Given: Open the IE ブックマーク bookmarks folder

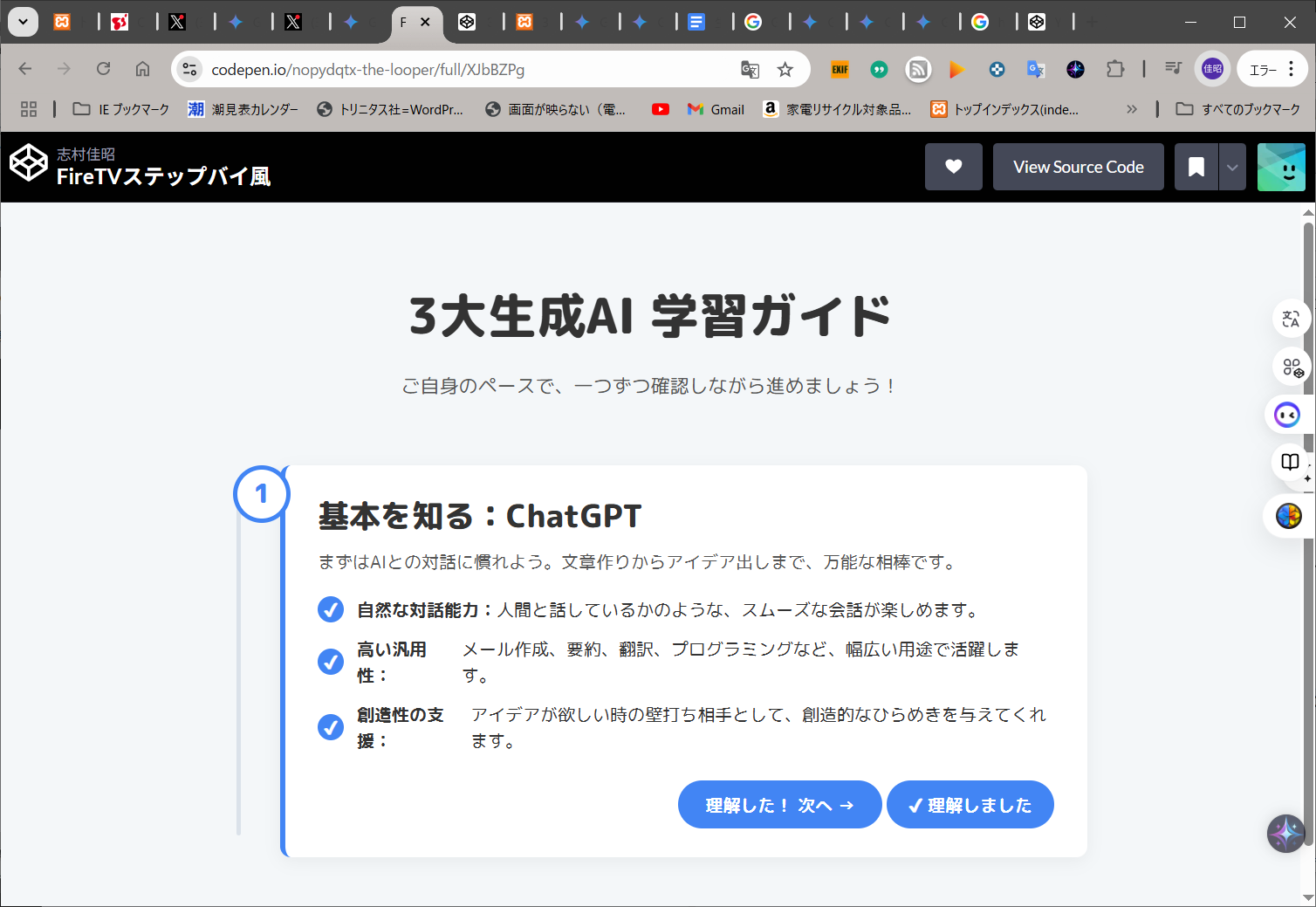Looking at the screenshot, I should click(121, 109).
